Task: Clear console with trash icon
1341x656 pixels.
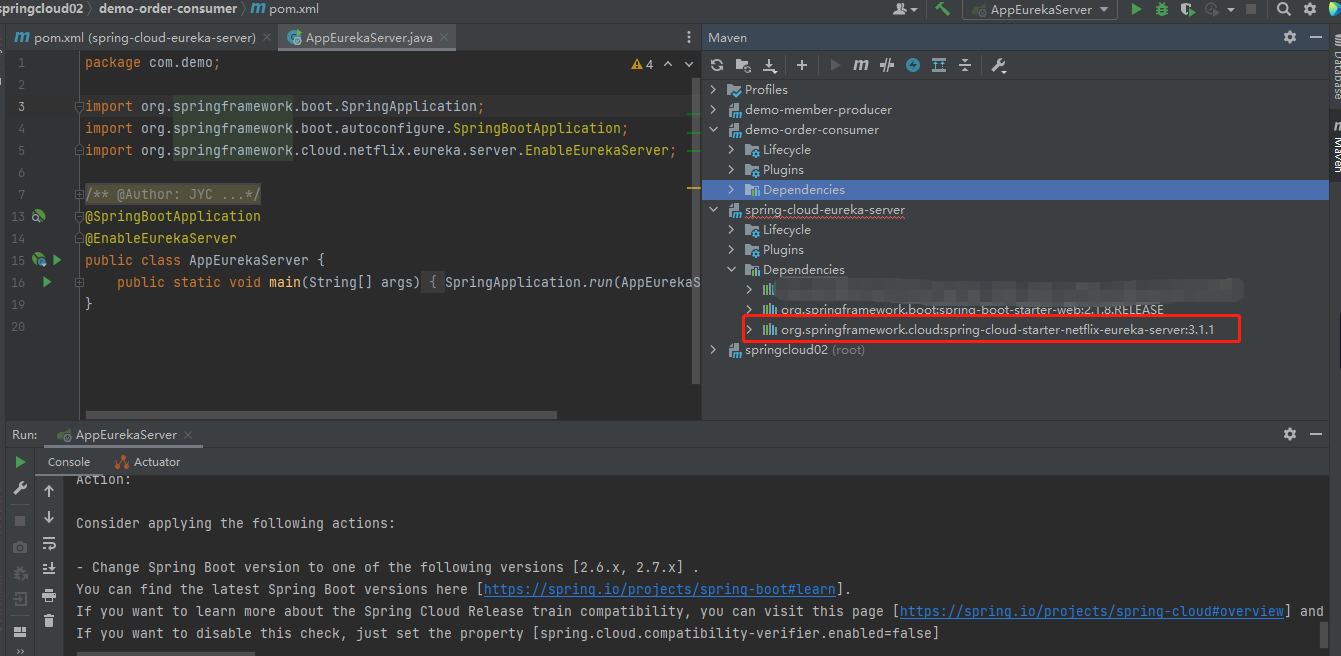Action: [49, 621]
